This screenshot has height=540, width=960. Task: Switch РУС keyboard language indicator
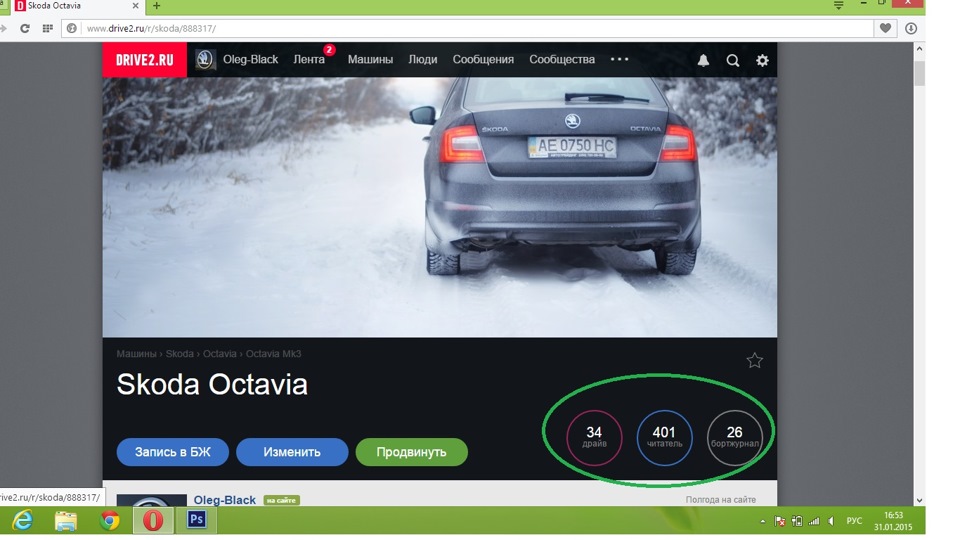pyautogui.click(x=854, y=521)
